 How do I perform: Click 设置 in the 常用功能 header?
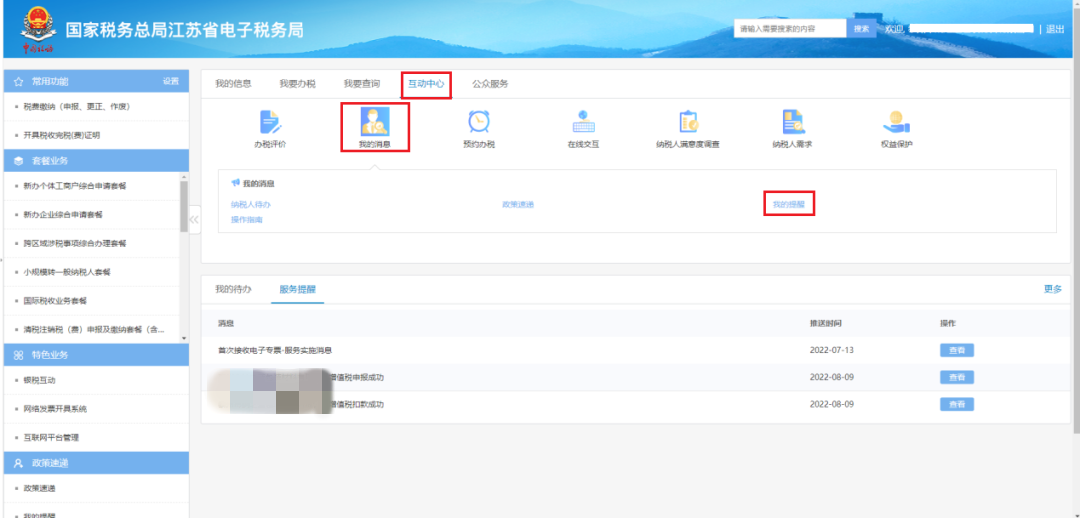point(171,81)
